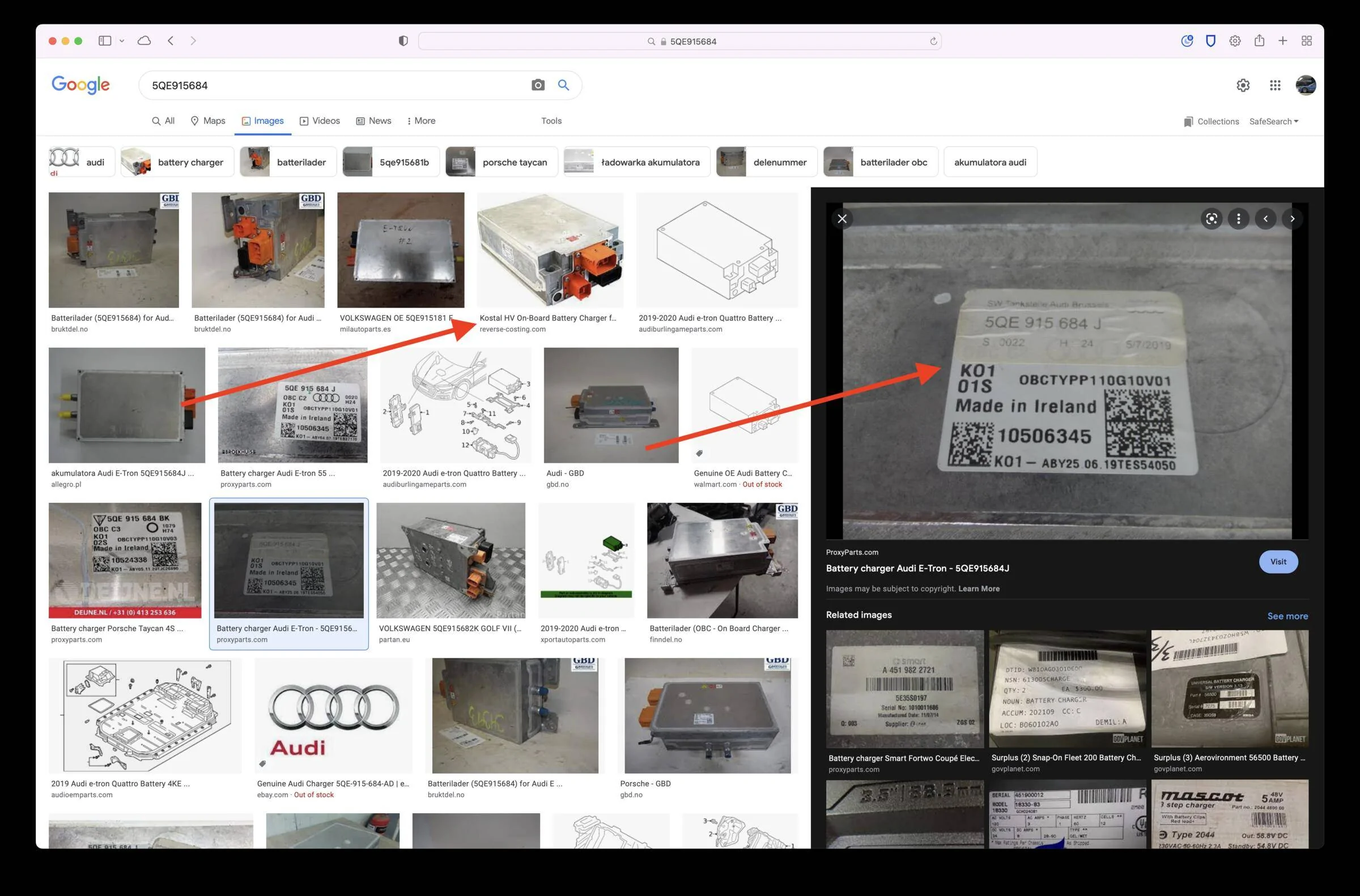Show the next image in preview
The image size is (1360, 896).
pyautogui.click(x=1292, y=218)
